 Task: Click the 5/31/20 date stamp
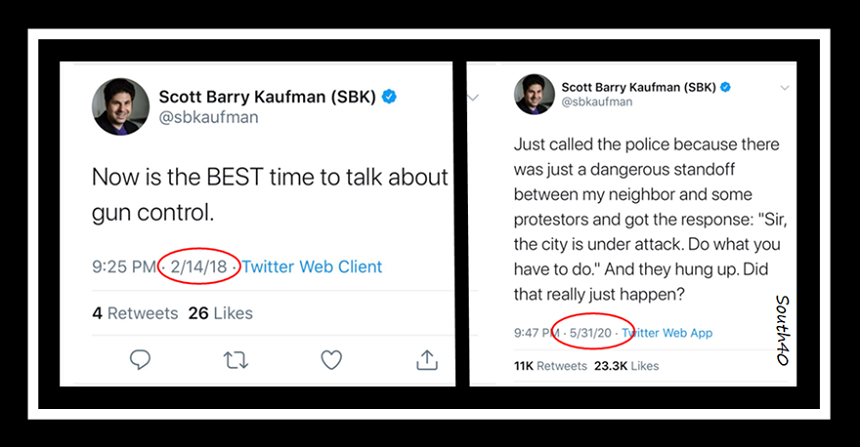pos(590,333)
